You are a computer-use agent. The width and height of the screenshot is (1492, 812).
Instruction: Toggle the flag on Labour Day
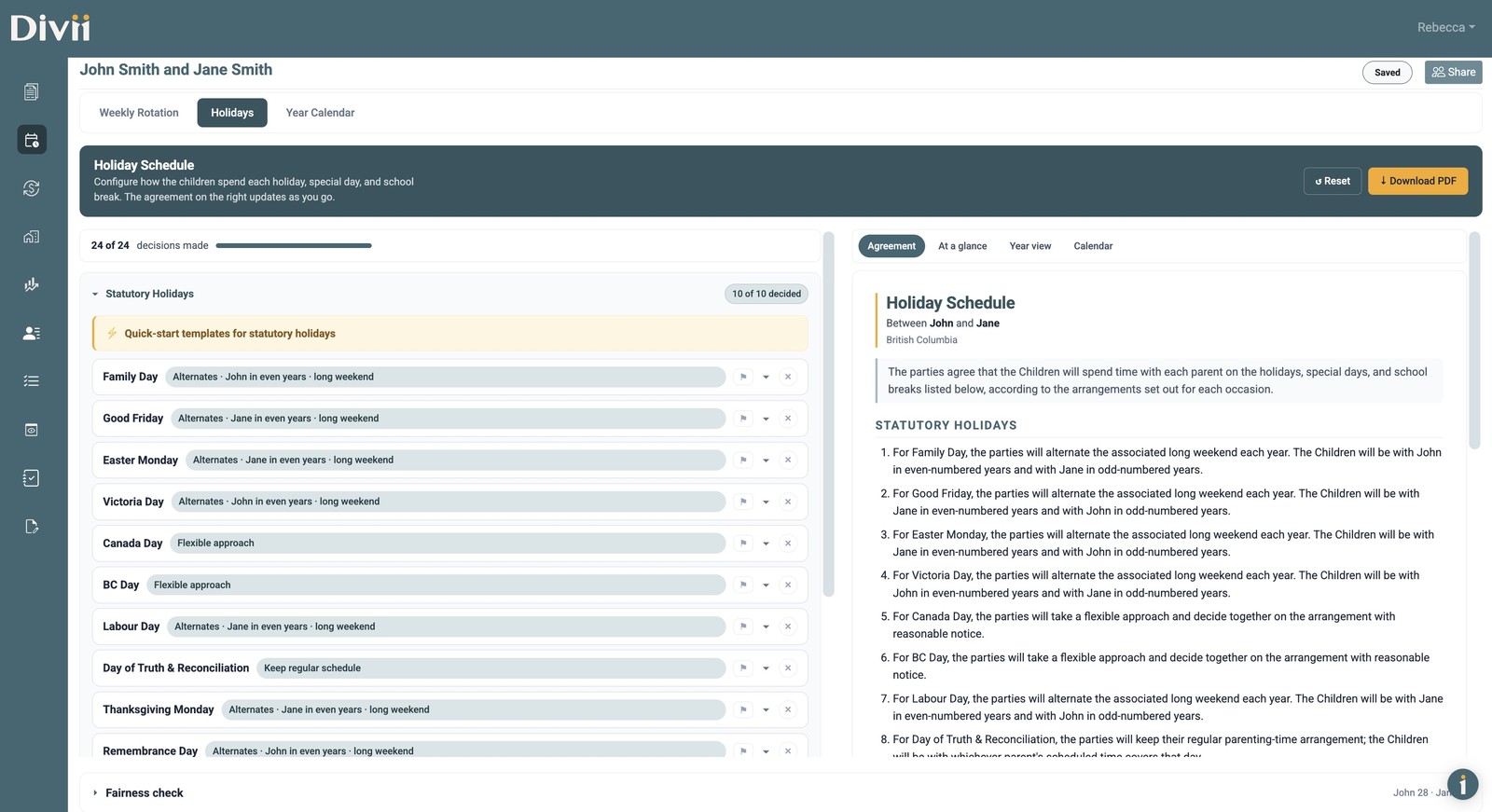click(743, 626)
